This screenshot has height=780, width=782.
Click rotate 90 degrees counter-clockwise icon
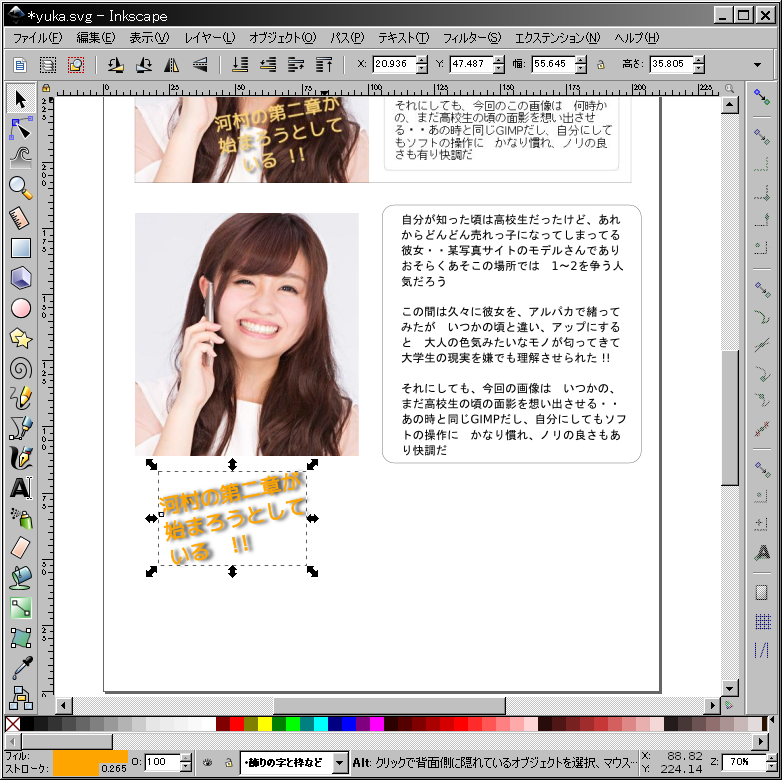coord(115,64)
